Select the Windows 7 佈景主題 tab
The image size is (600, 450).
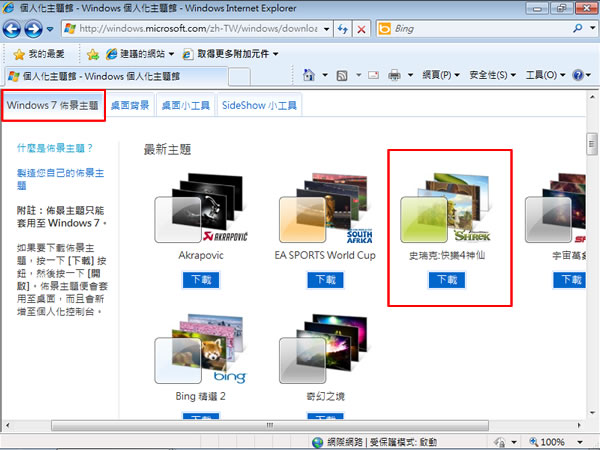point(53,106)
